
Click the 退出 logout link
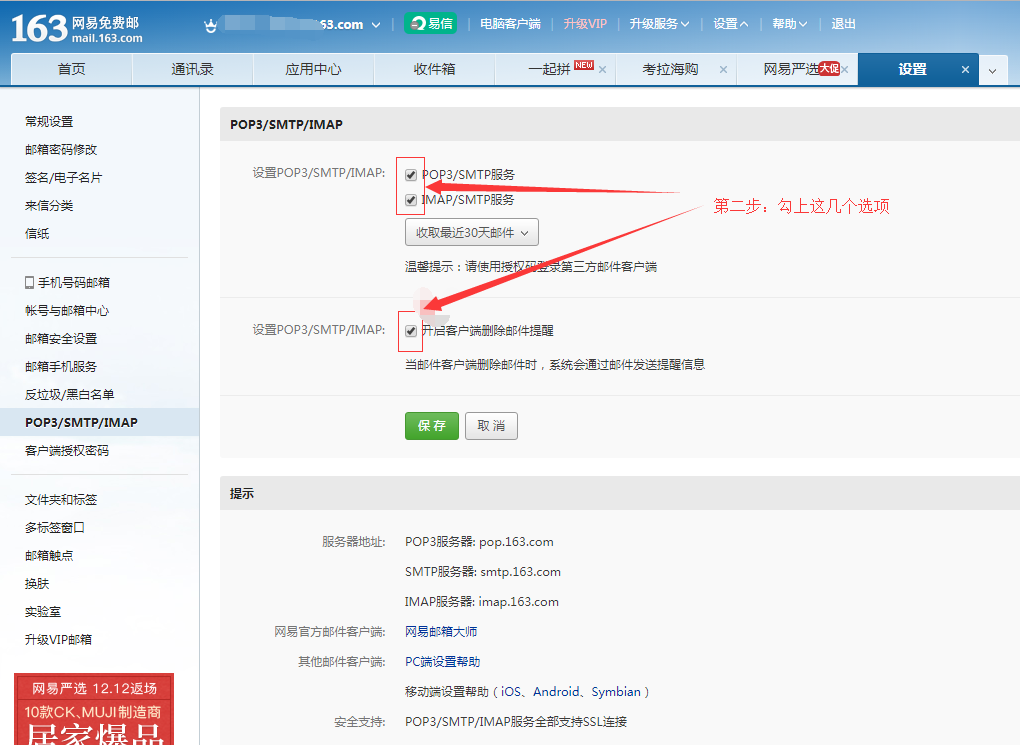[843, 24]
